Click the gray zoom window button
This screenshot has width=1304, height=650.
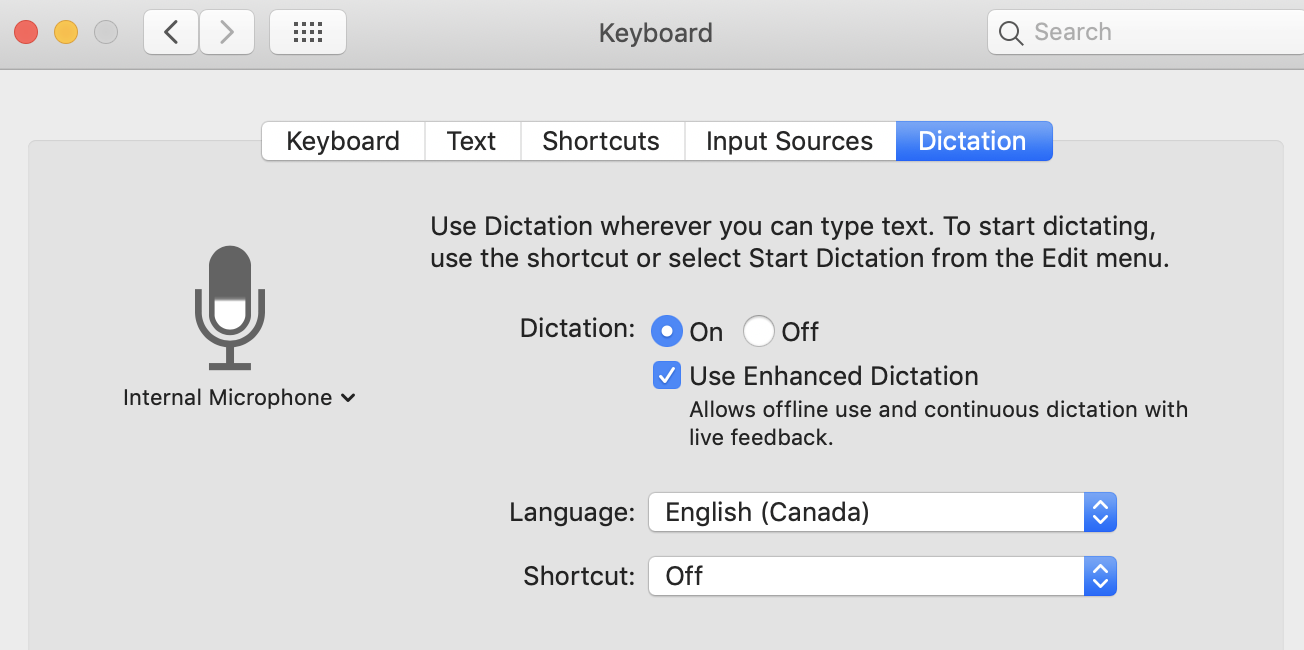(x=106, y=33)
